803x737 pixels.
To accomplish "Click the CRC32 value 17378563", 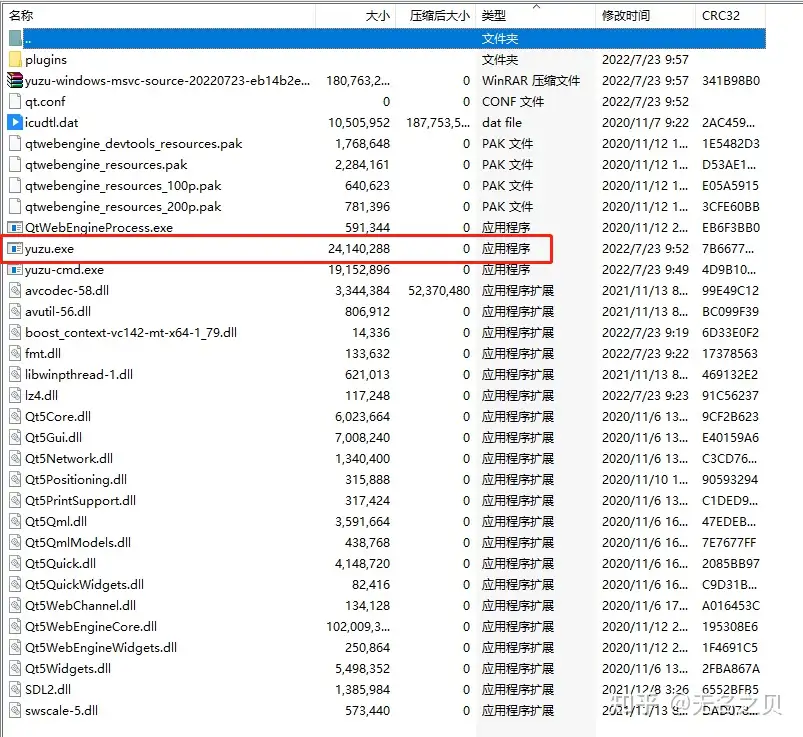I will click(x=730, y=354).
